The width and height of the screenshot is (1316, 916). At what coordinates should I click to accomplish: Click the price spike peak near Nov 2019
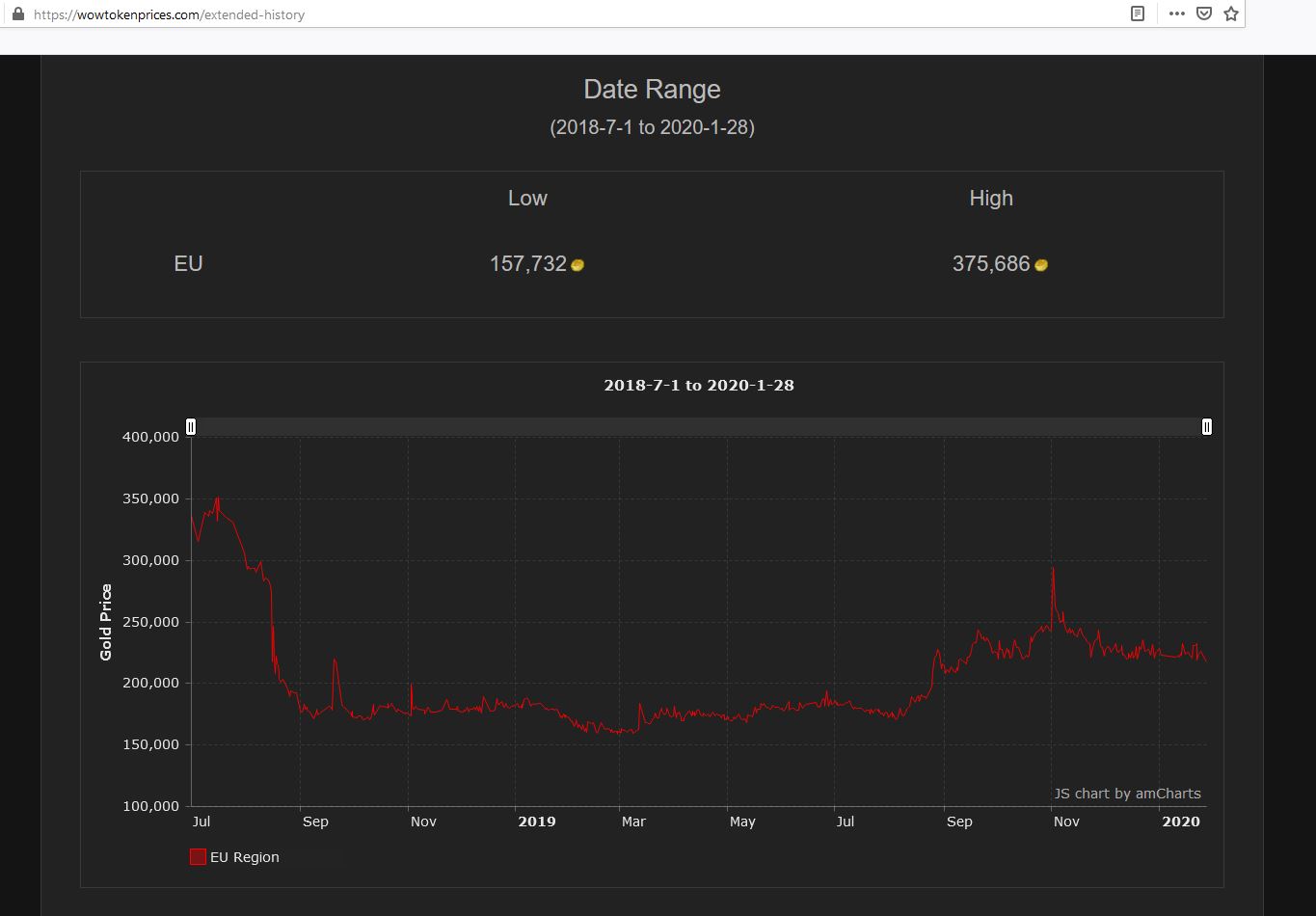point(1053,569)
